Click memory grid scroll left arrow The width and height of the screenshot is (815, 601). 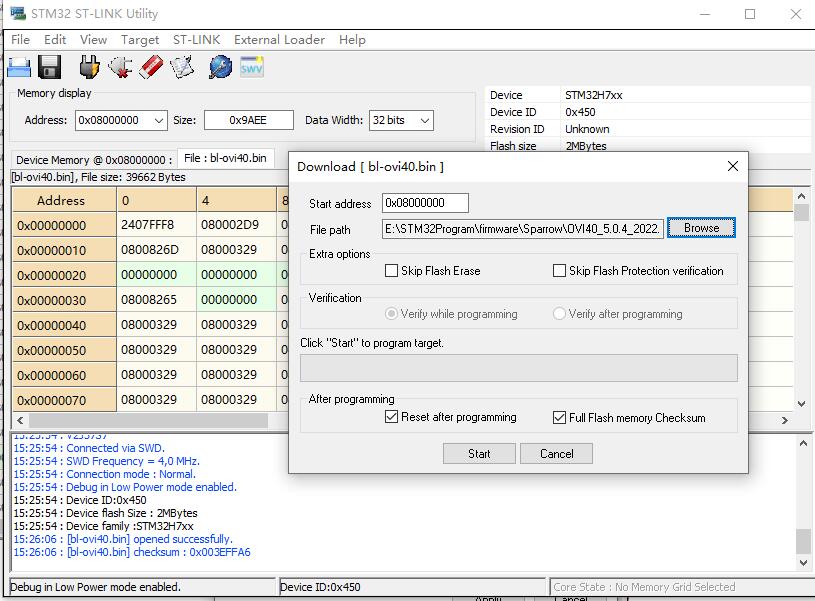tap(20, 420)
